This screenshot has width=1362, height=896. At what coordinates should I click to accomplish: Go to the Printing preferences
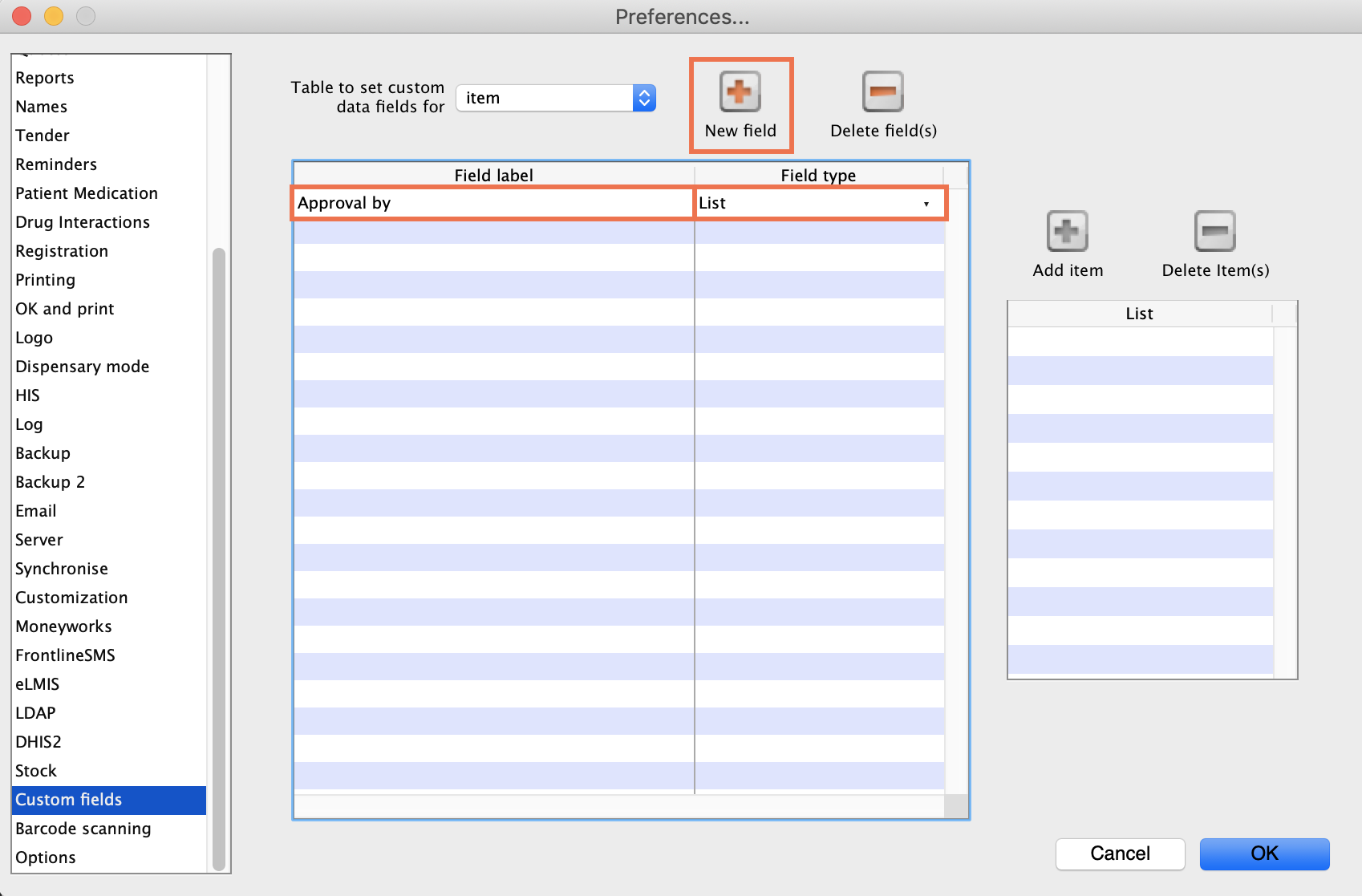(46, 280)
